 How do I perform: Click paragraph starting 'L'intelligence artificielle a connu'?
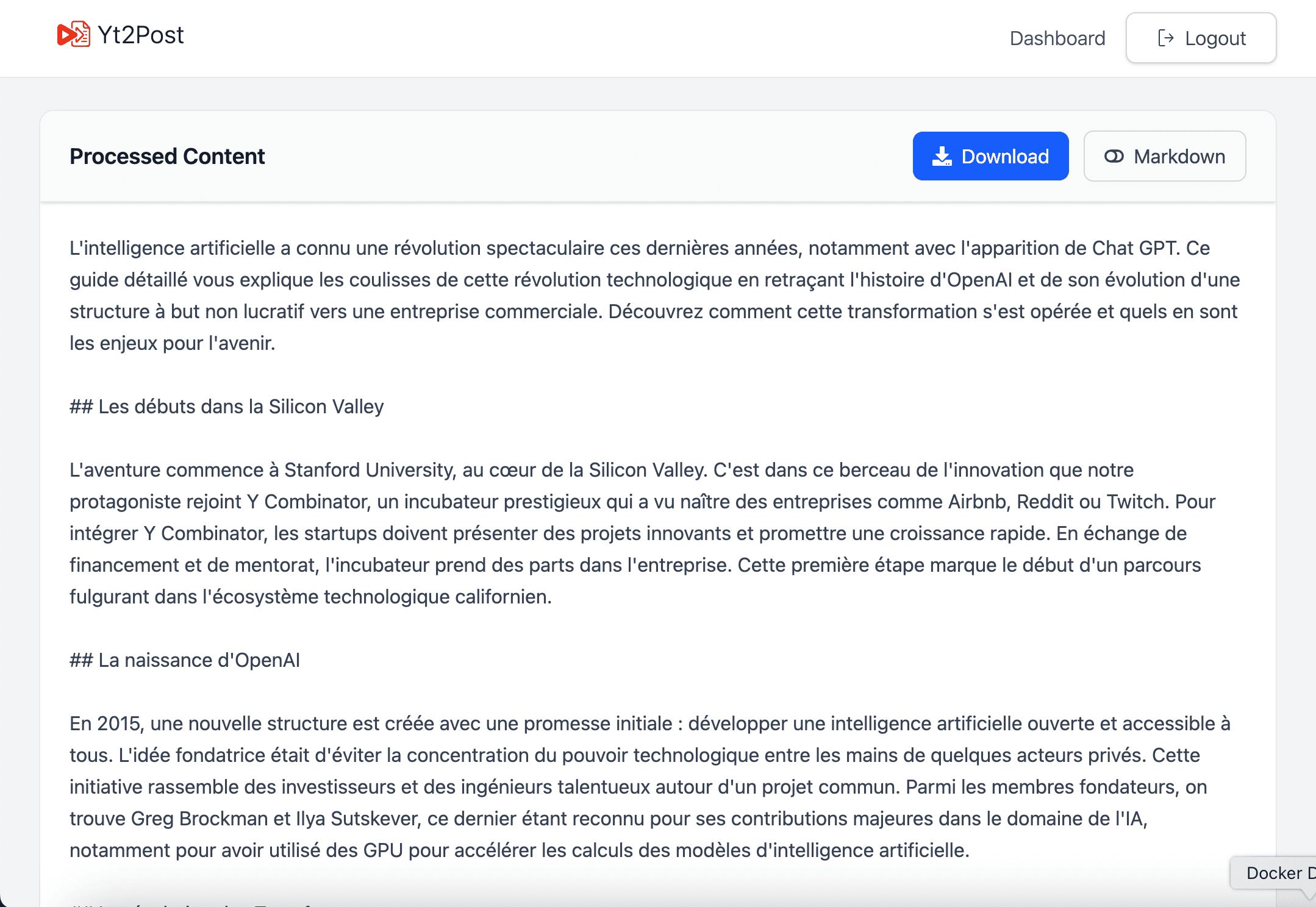pos(654,296)
